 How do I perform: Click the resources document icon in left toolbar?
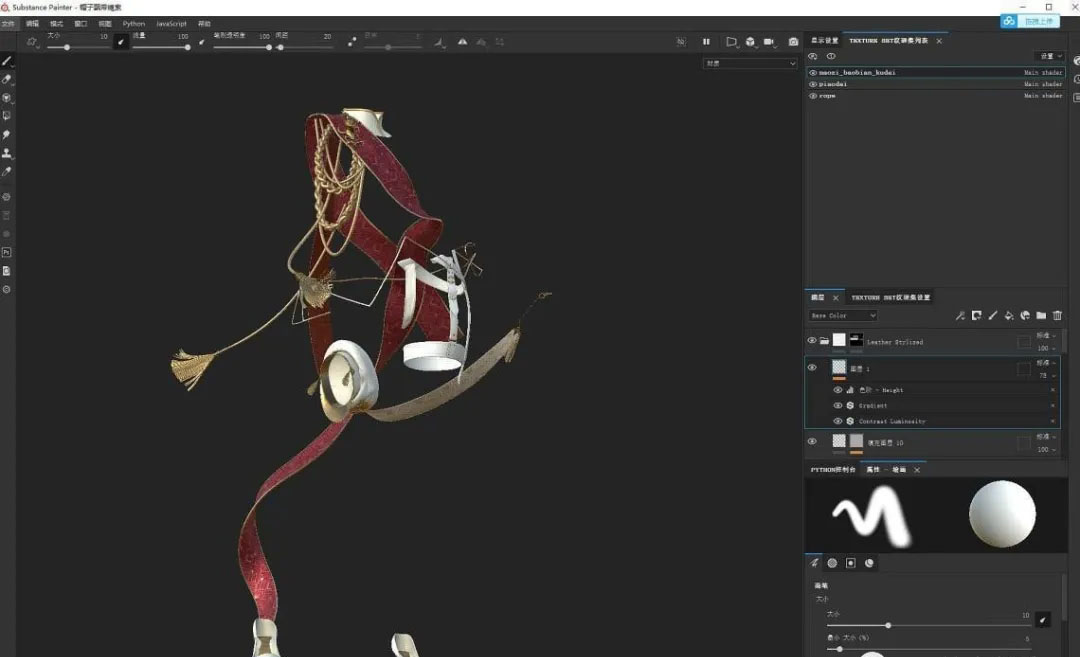click(7, 271)
